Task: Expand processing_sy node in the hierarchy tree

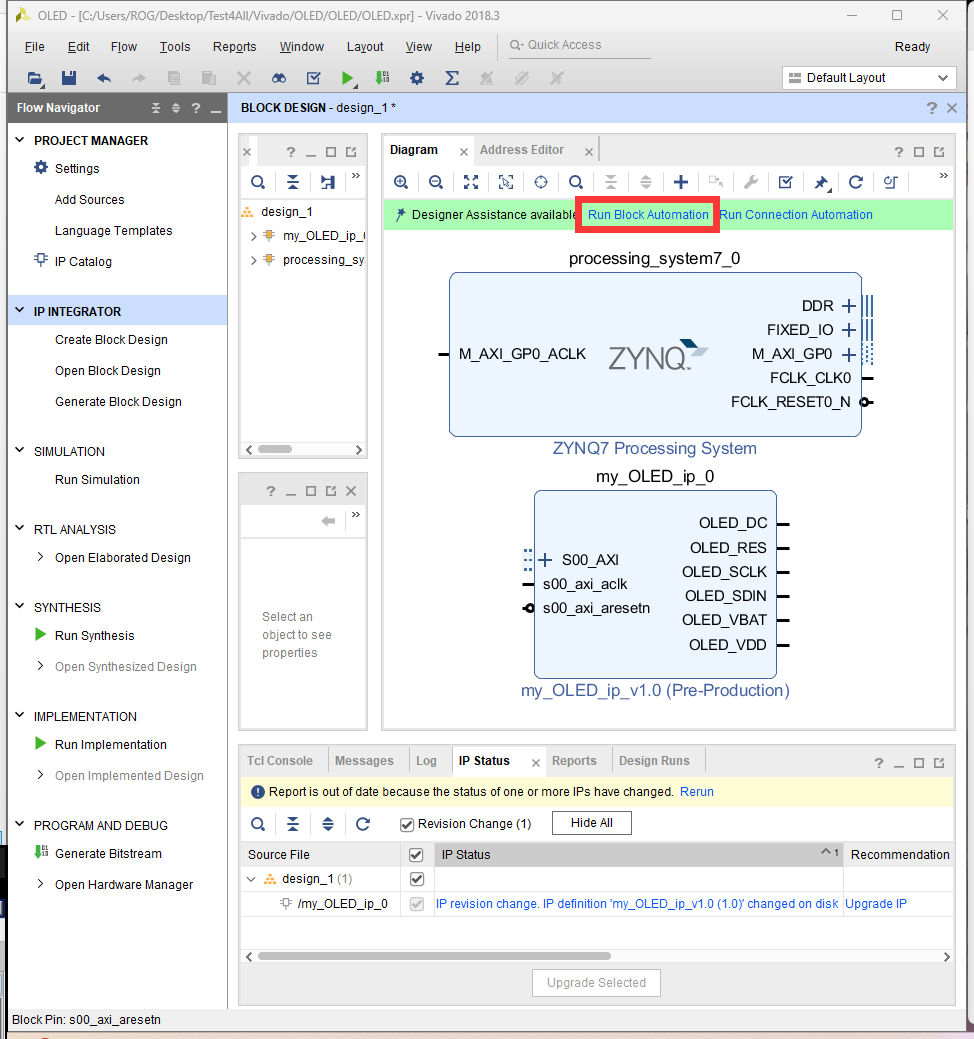Action: pyautogui.click(x=253, y=260)
